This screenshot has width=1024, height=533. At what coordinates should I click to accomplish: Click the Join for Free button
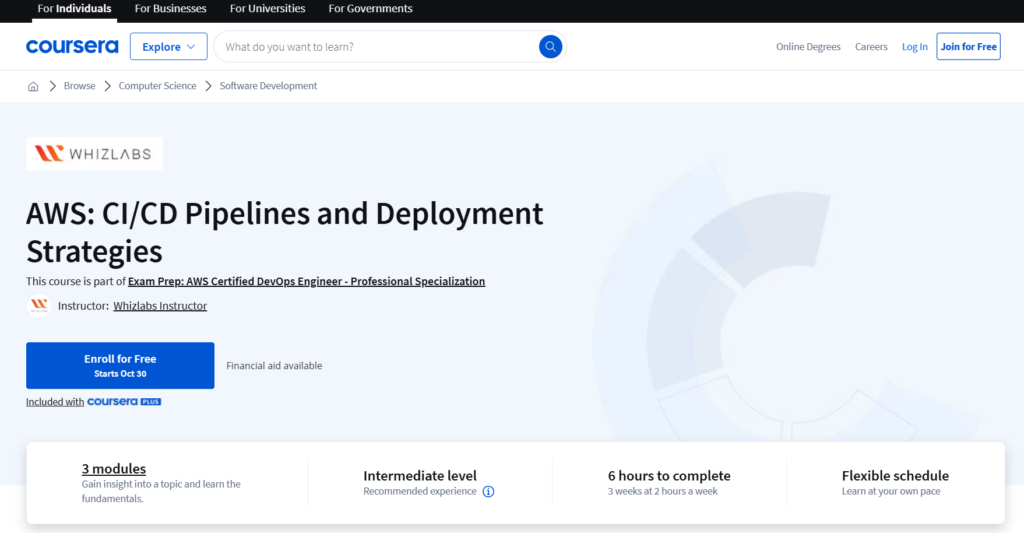pyautogui.click(x=968, y=46)
